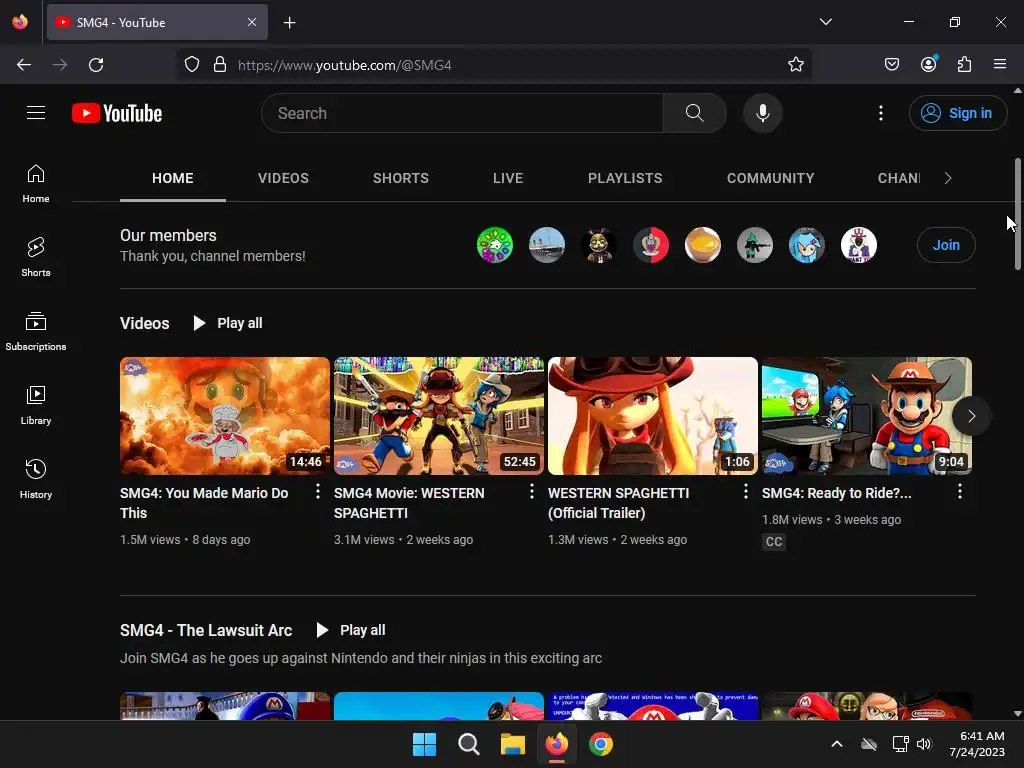Screen dimensions: 1024x768
Task: Open 'SMG4 - The Lawsuit Arc' playlist title
Action: pos(206,630)
